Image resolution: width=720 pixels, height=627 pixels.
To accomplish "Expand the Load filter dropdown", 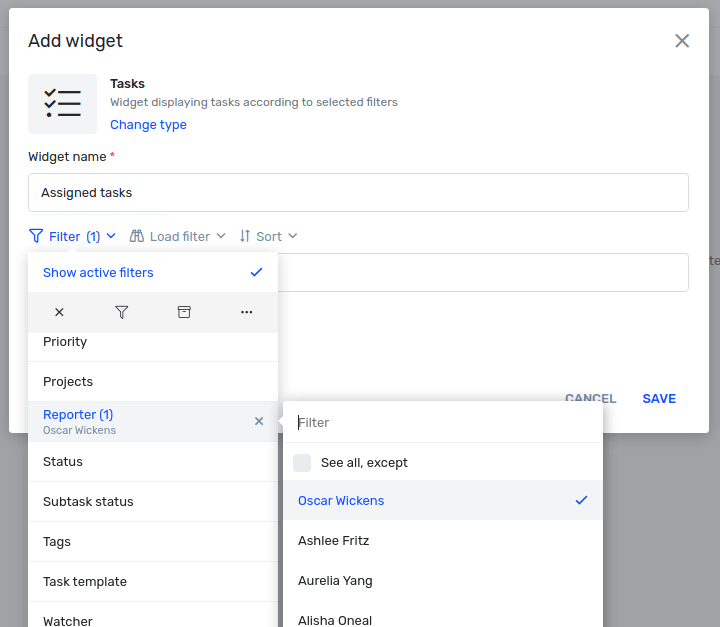I will point(178,236).
